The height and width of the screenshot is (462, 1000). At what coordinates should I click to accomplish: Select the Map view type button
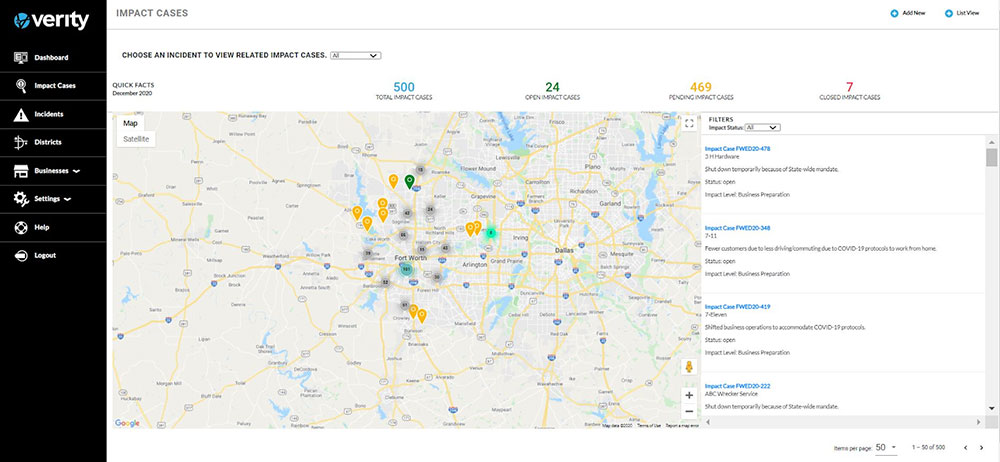pyautogui.click(x=130, y=123)
